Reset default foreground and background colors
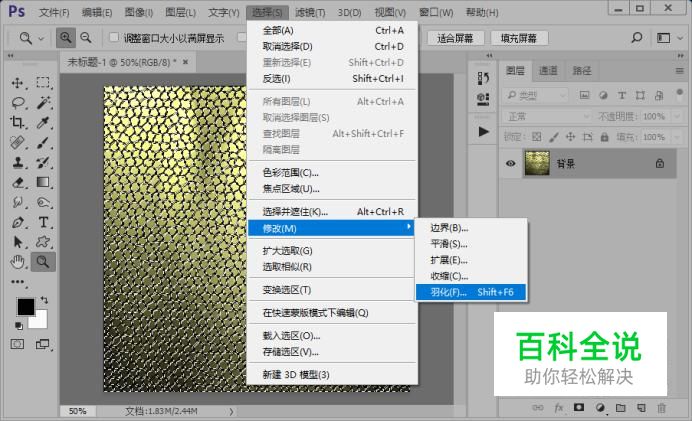 tap(19, 326)
